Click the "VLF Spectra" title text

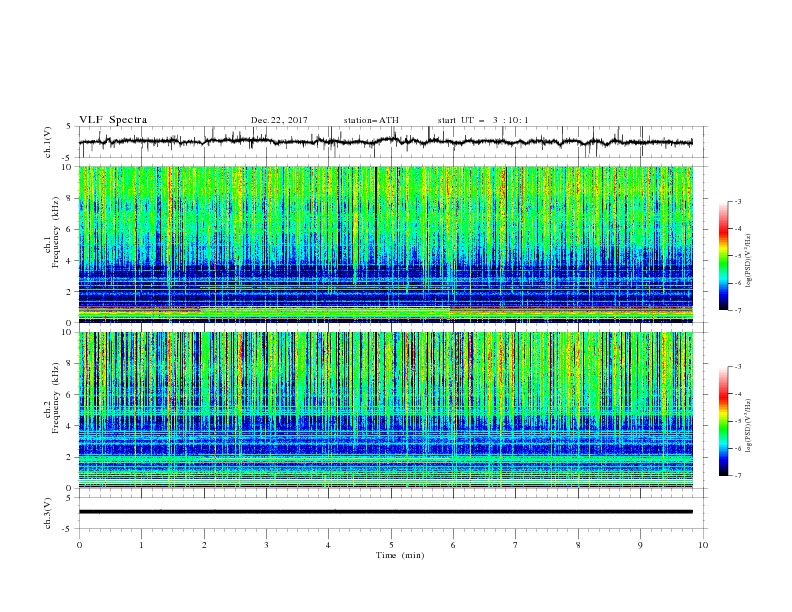pos(113,120)
